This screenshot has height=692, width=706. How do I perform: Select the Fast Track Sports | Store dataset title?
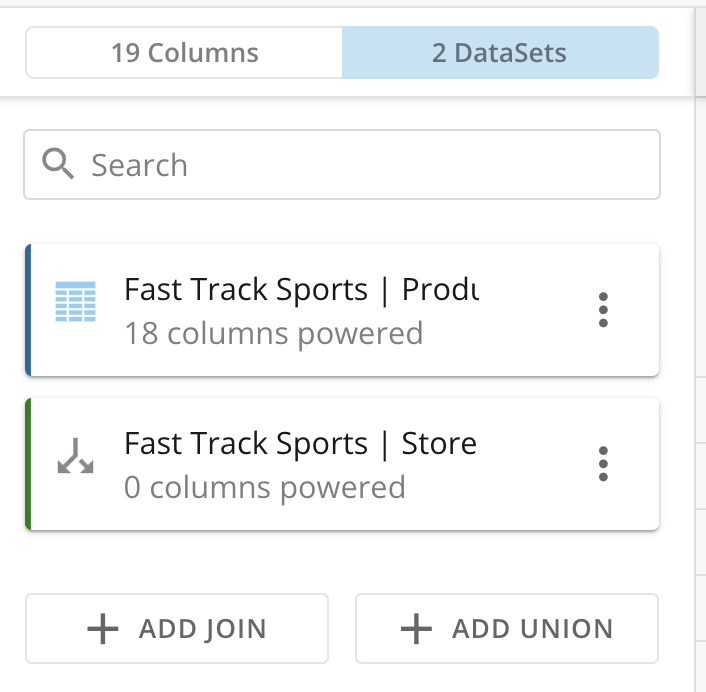tap(300, 443)
